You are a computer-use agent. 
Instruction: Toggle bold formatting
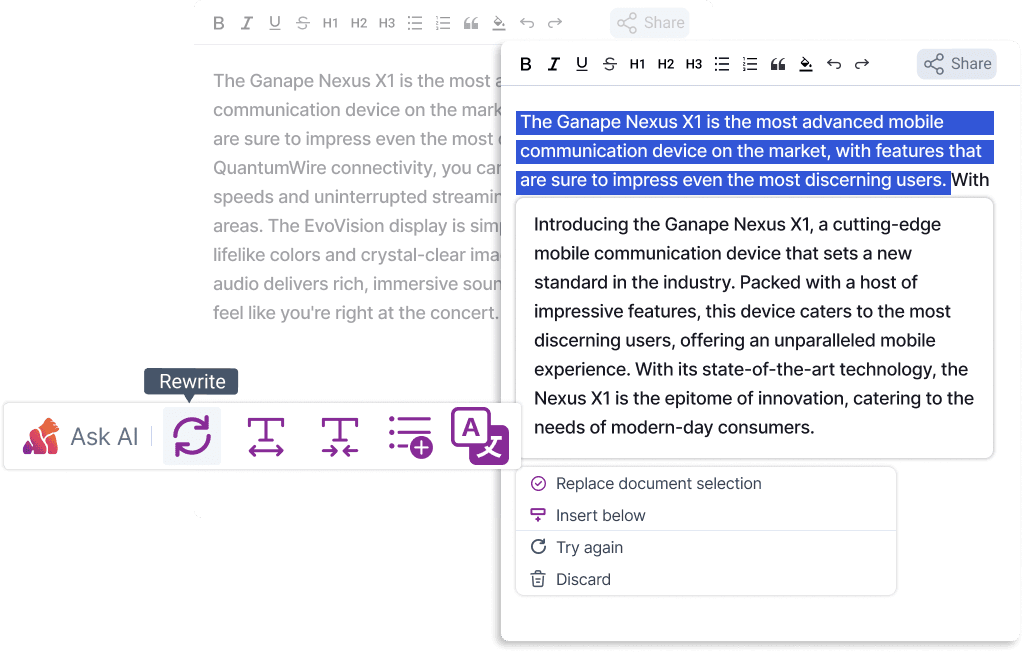[x=526, y=64]
